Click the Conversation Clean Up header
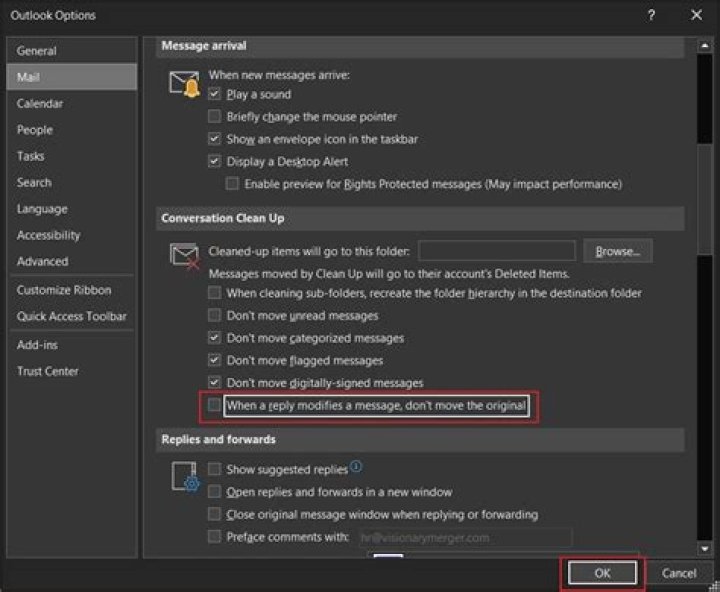The image size is (720, 592). [420, 218]
